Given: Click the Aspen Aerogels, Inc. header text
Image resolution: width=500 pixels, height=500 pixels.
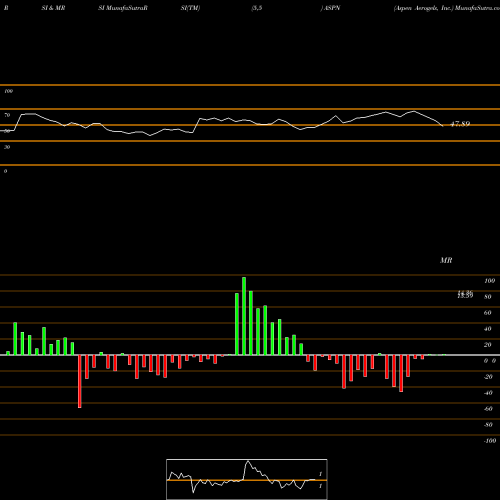Looking at the screenshot, I should [x=423, y=8].
